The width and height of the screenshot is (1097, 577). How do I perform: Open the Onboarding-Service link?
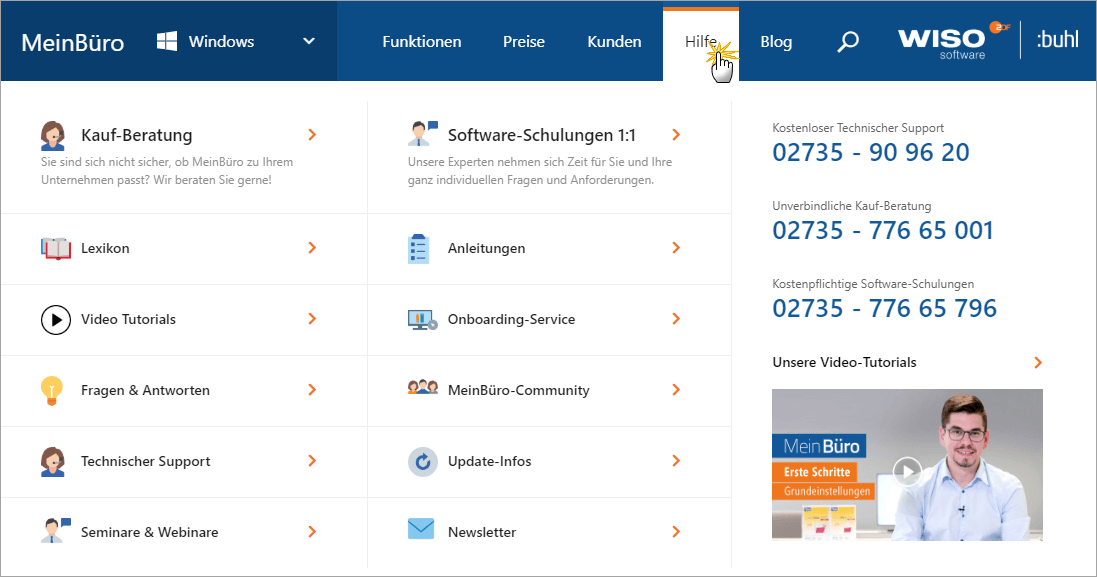click(x=511, y=320)
